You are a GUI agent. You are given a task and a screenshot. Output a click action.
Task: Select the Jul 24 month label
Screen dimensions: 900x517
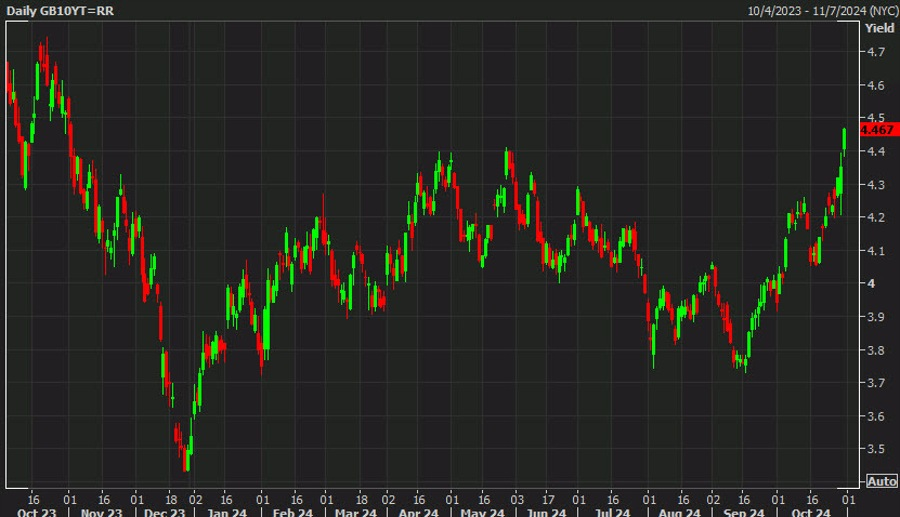(612, 512)
